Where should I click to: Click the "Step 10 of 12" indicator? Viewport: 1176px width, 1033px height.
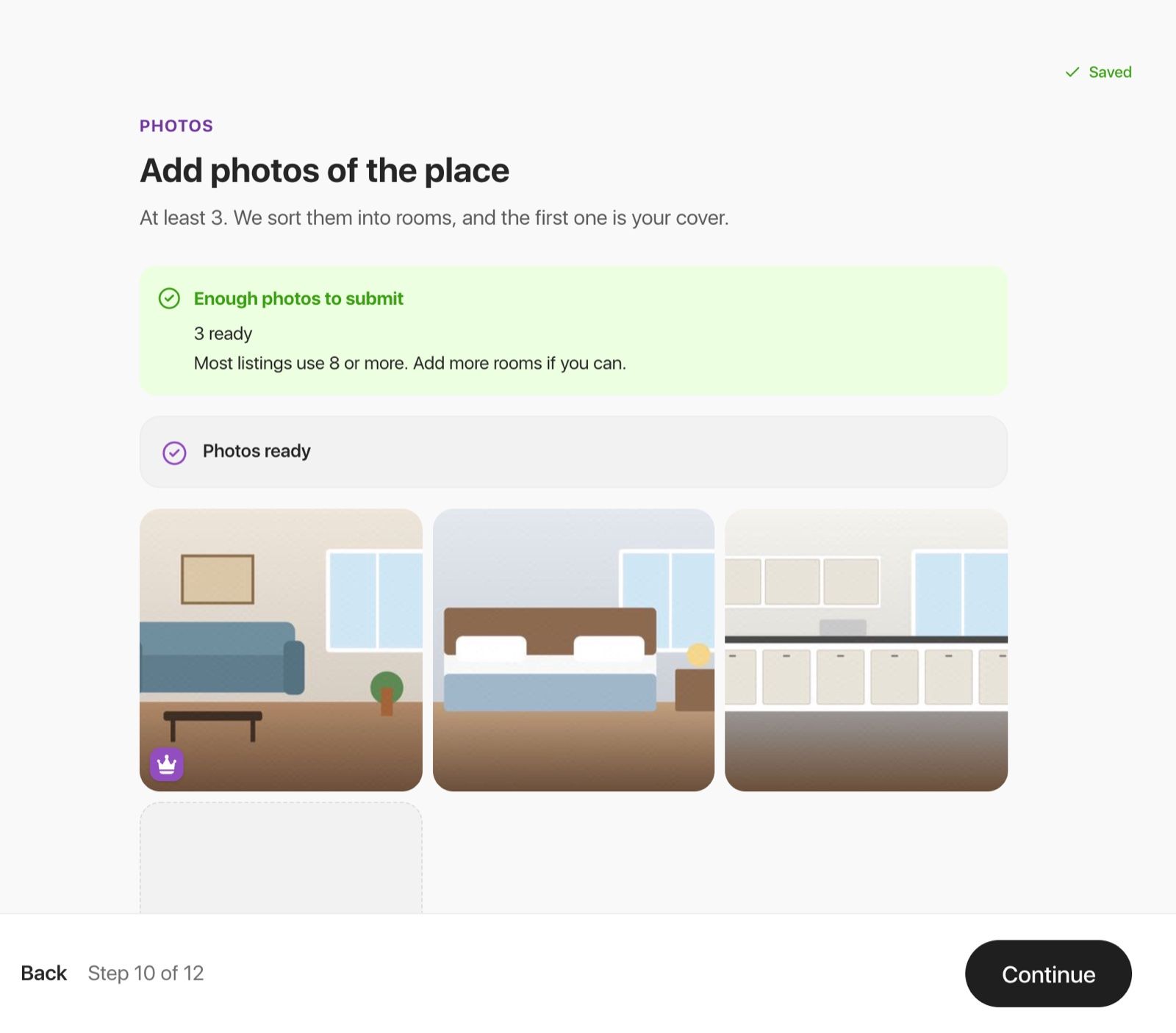pyautogui.click(x=146, y=973)
